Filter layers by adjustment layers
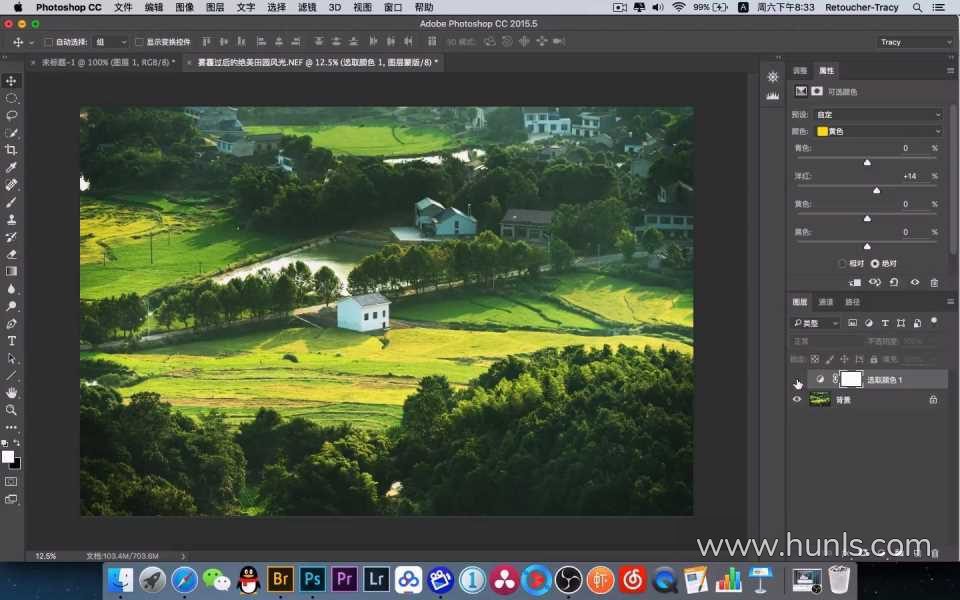 [868, 323]
